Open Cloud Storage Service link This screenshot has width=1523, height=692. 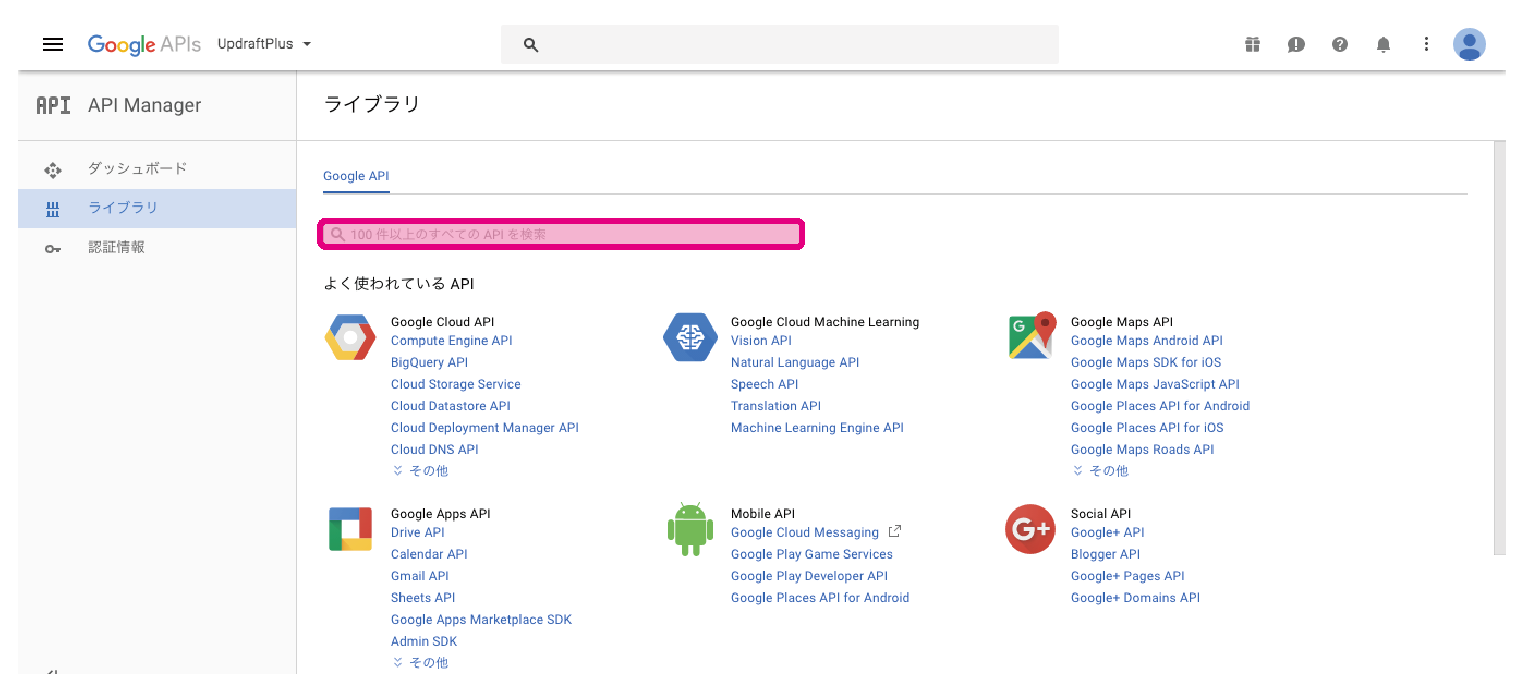tap(456, 384)
